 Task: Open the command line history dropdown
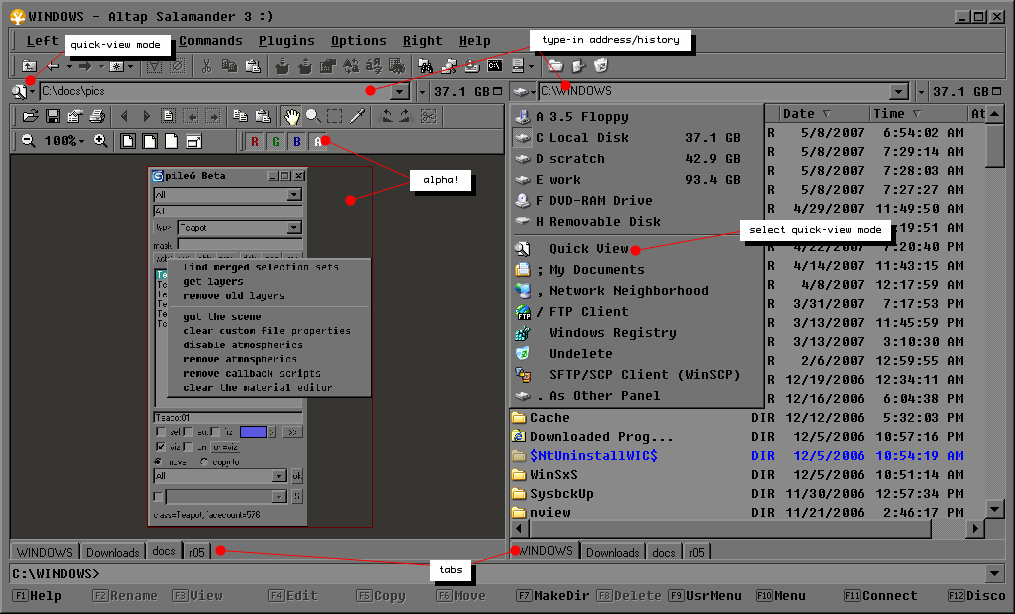[995, 573]
